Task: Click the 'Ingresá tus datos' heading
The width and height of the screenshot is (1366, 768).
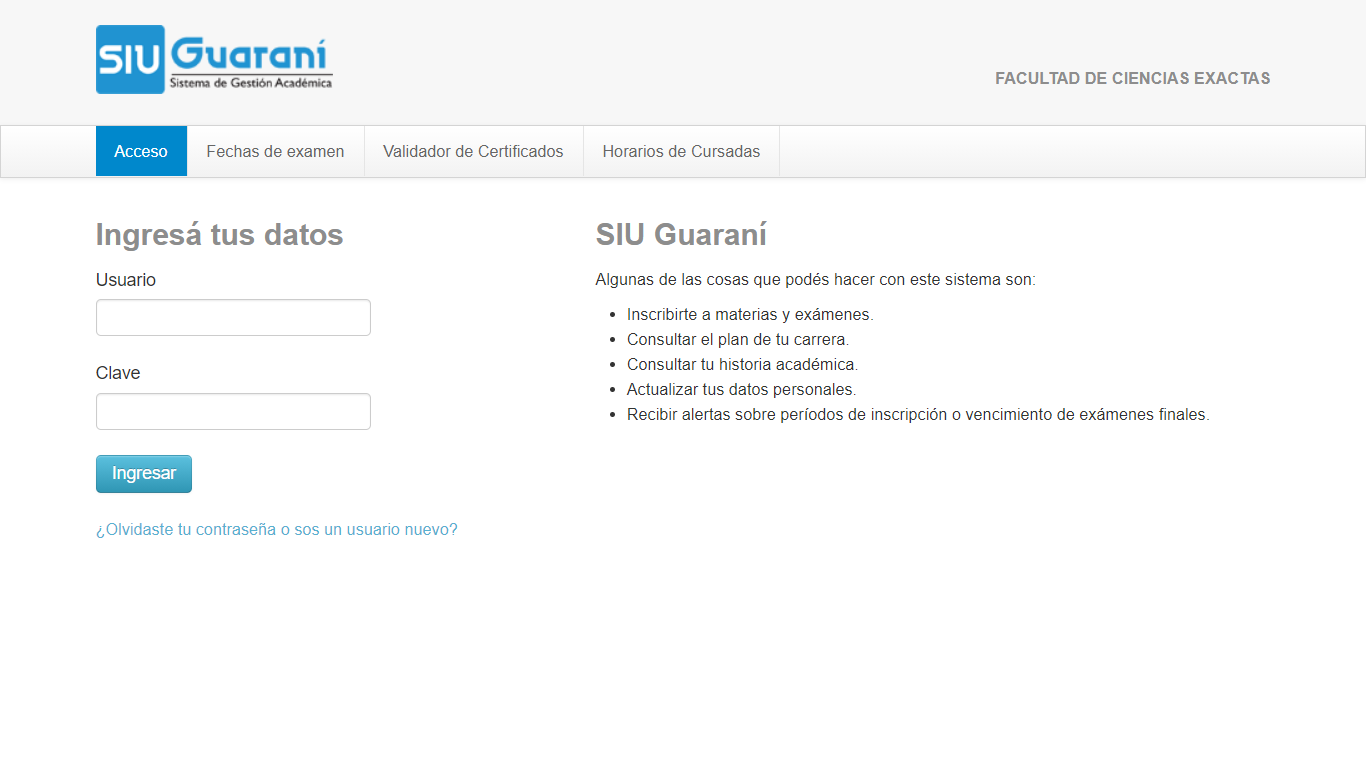Action: click(220, 235)
